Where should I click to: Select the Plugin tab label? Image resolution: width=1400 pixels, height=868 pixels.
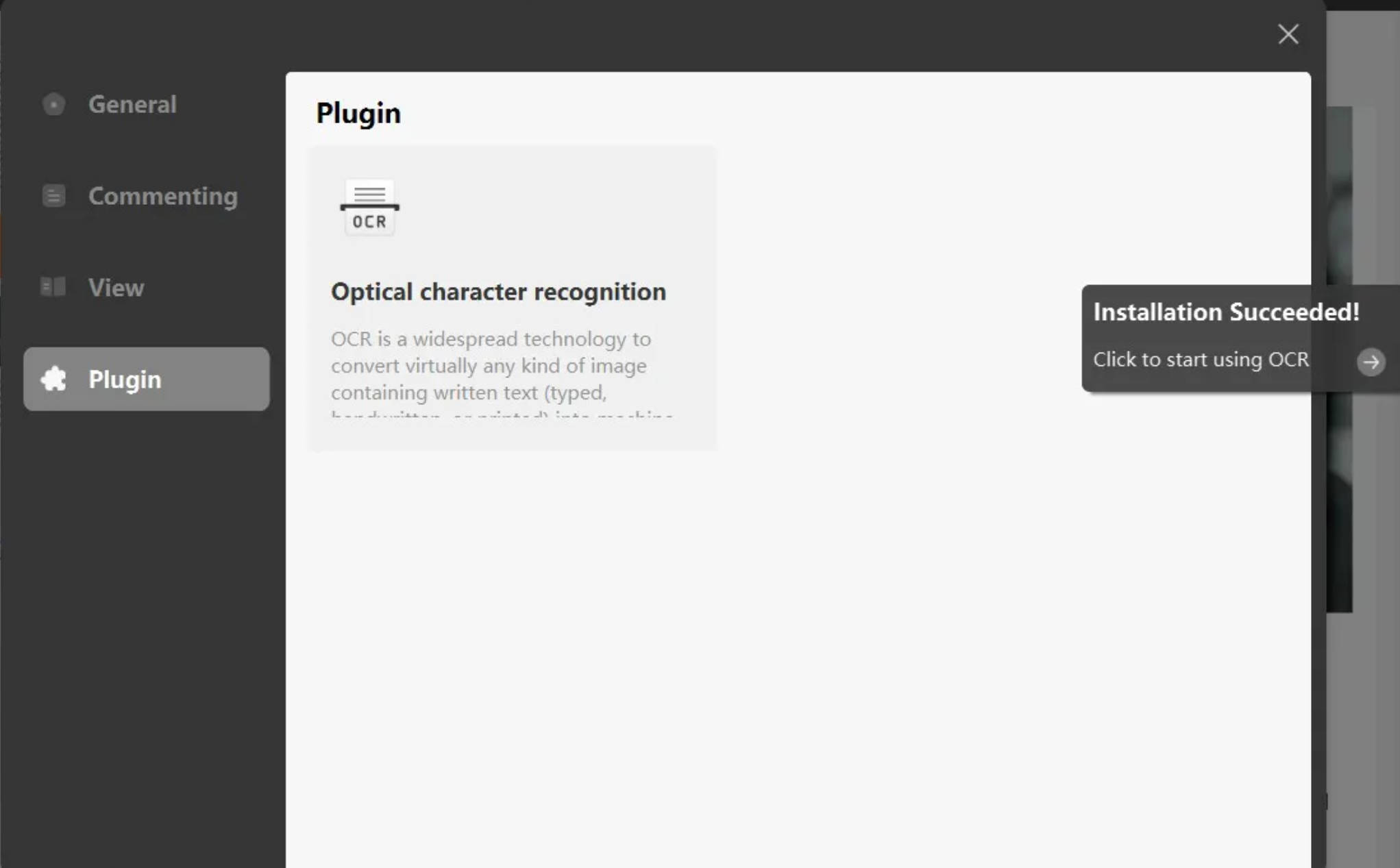[x=125, y=380]
